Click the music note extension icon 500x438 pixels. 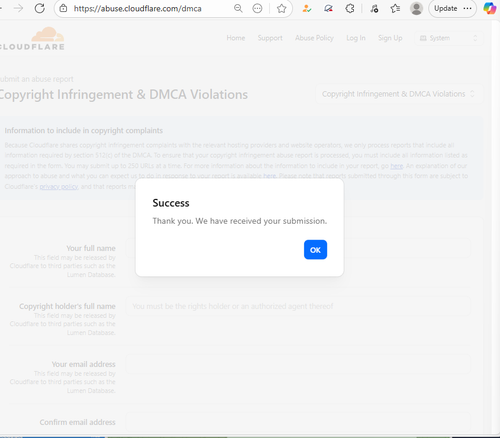click(x=374, y=9)
